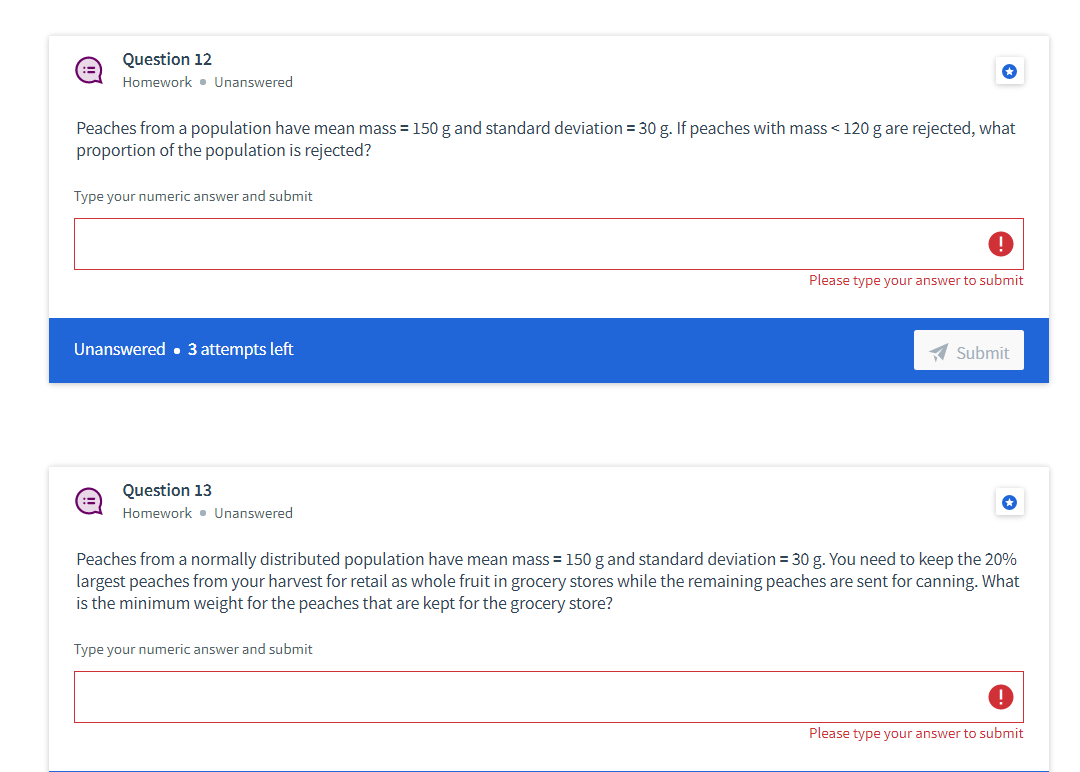This screenshot has height=772, width=1080.
Task: Click the Homework label under Question 12
Action: coord(157,82)
